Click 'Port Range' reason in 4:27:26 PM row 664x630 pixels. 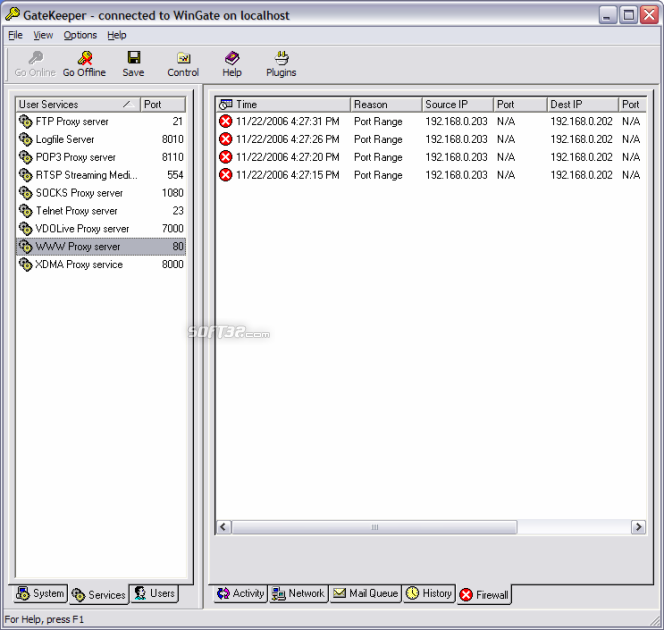point(378,139)
